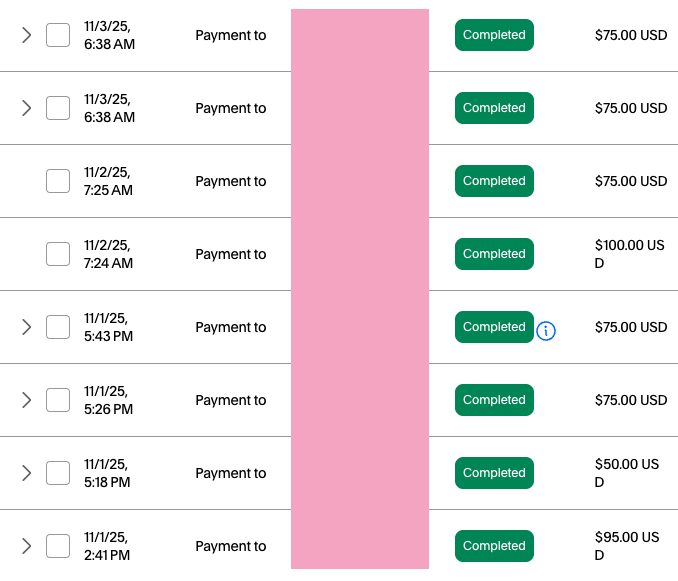Image resolution: width=678 pixels, height=581 pixels.
Task: Click the Completed badge on the $100.00 payment
Action: click(494, 254)
